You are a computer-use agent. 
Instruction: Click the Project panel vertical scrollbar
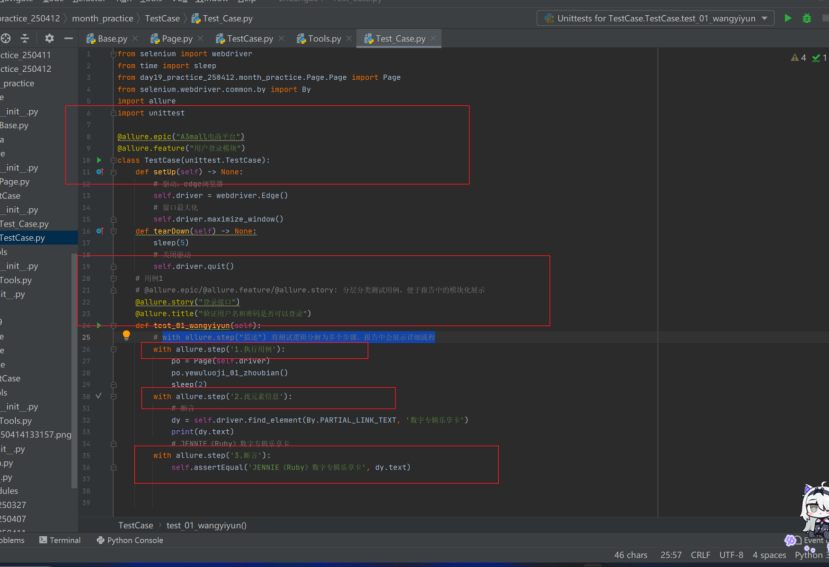point(74,370)
